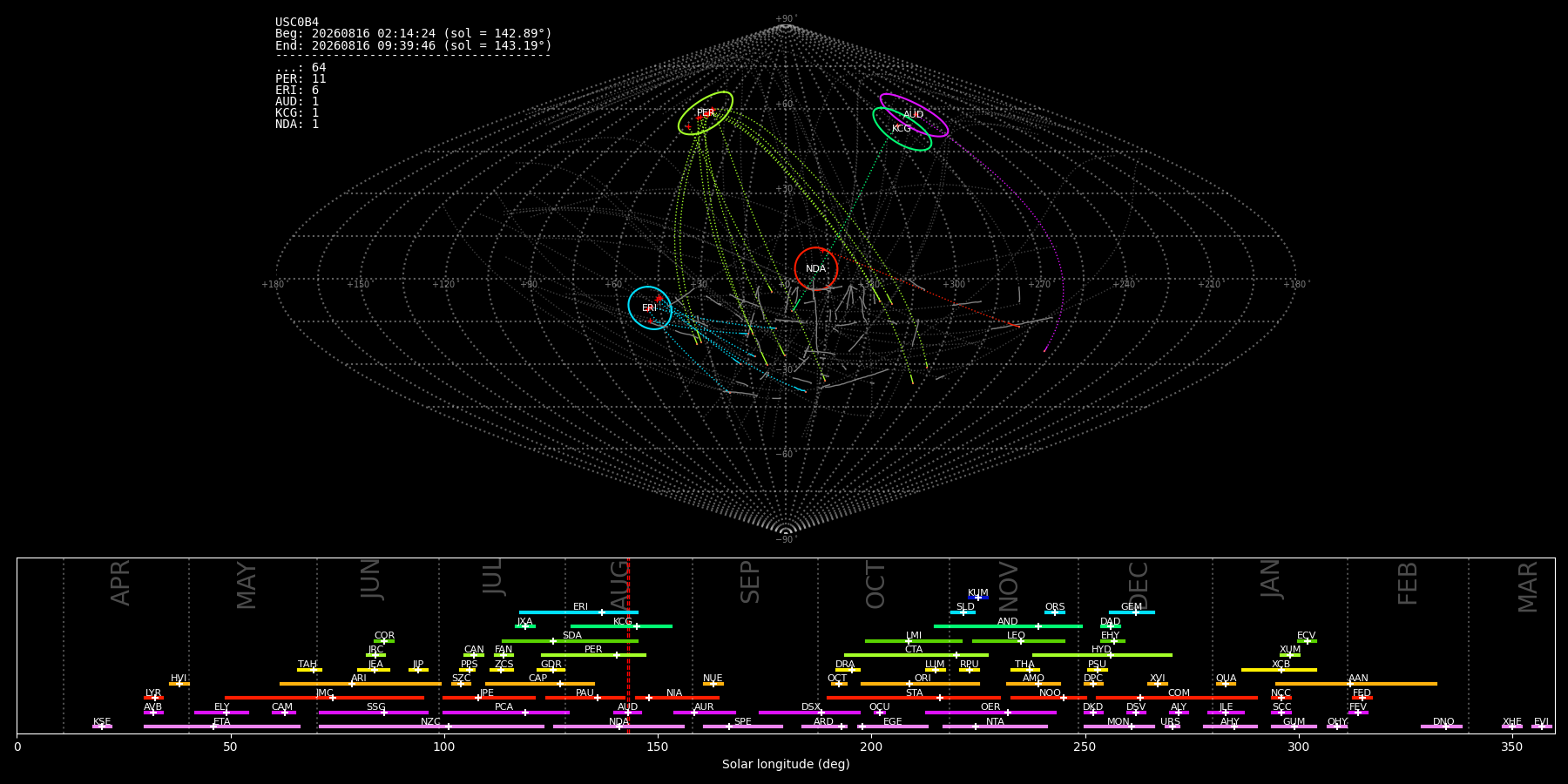Select the cyan ERI radiant circle
This screenshot has width=1568, height=784.
tap(650, 308)
